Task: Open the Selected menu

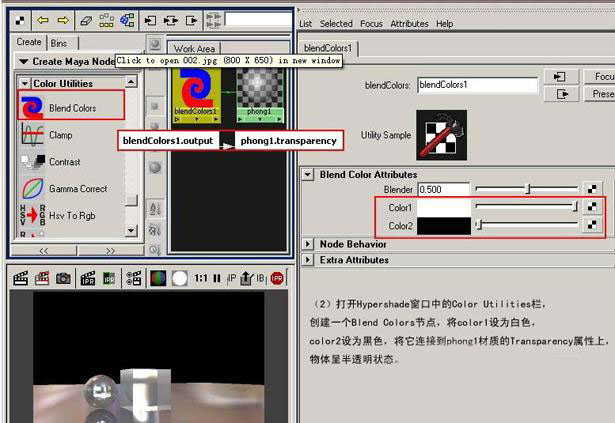Action: [x=336, y=24]
